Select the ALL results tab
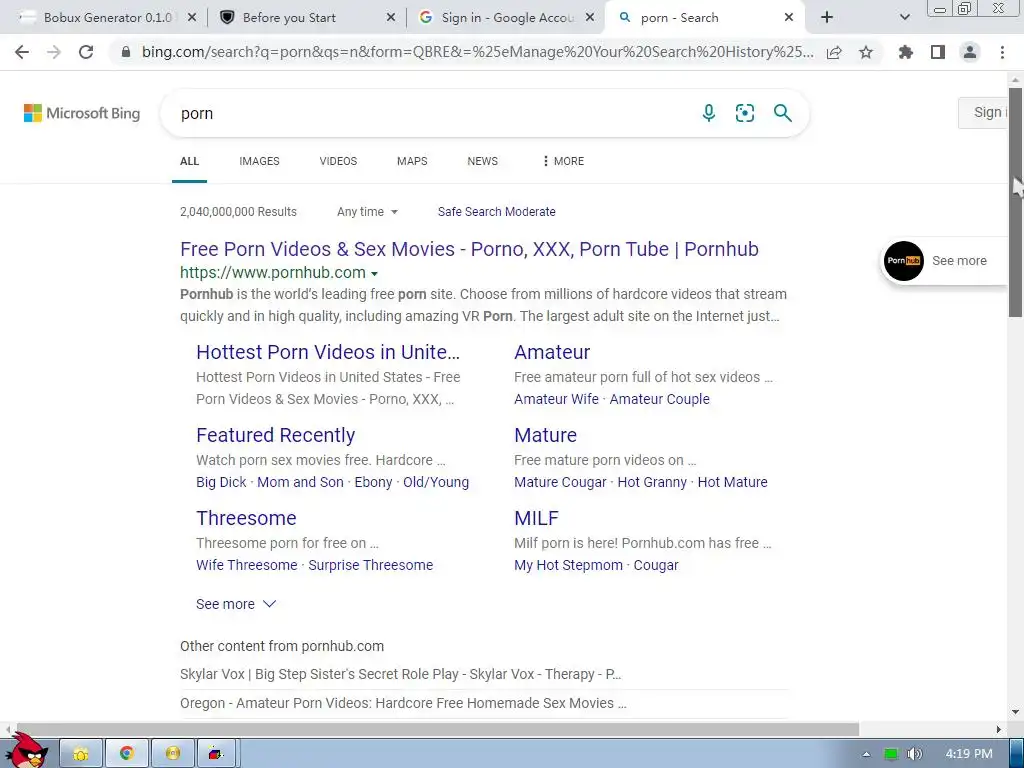The height and width of the screenshot is (768, 1024). tap(189, 161)
